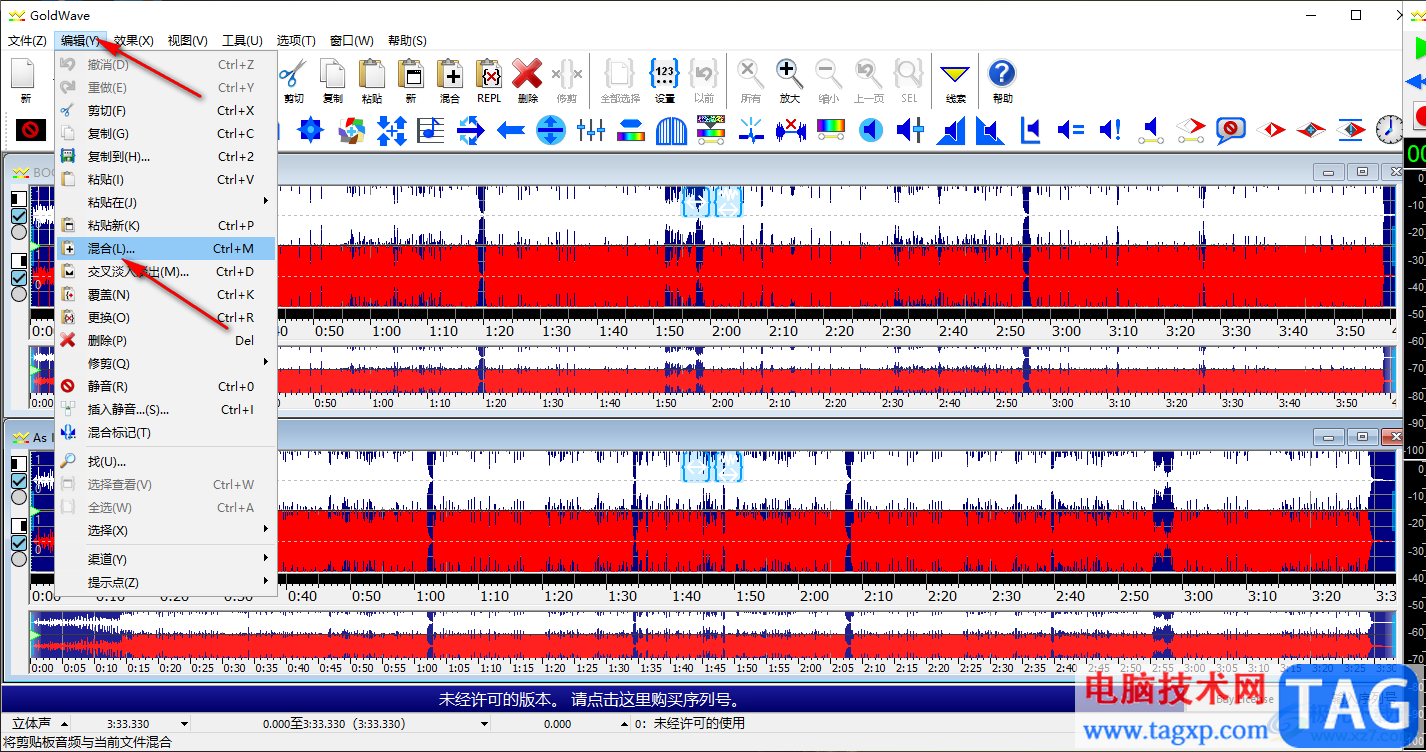Click the circular up-down arrows effect icon

tap(551, 130)
